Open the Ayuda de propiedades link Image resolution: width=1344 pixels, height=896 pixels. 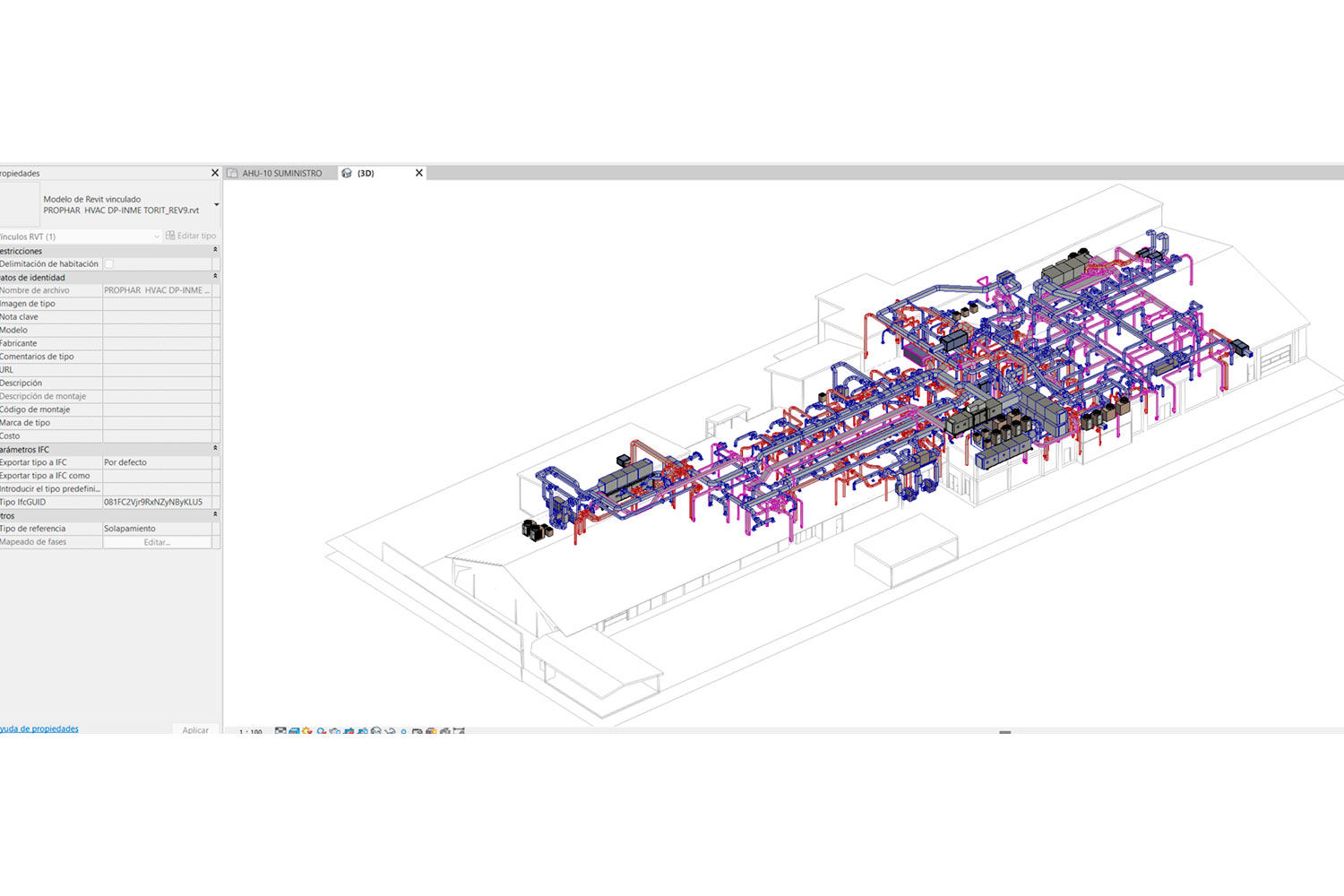tap(39, 728)
